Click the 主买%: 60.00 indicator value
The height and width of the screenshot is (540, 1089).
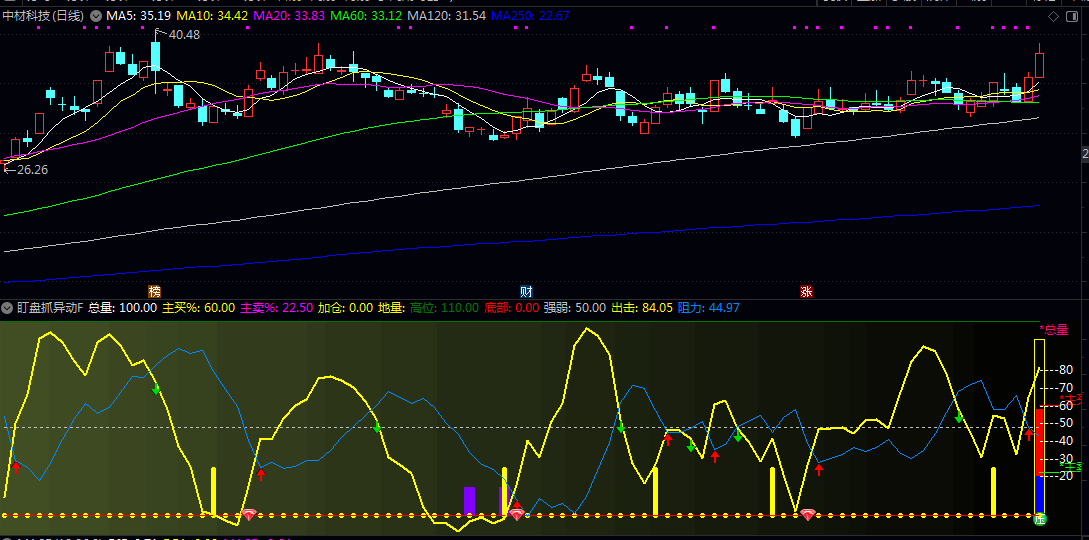[x=198, y=308]
